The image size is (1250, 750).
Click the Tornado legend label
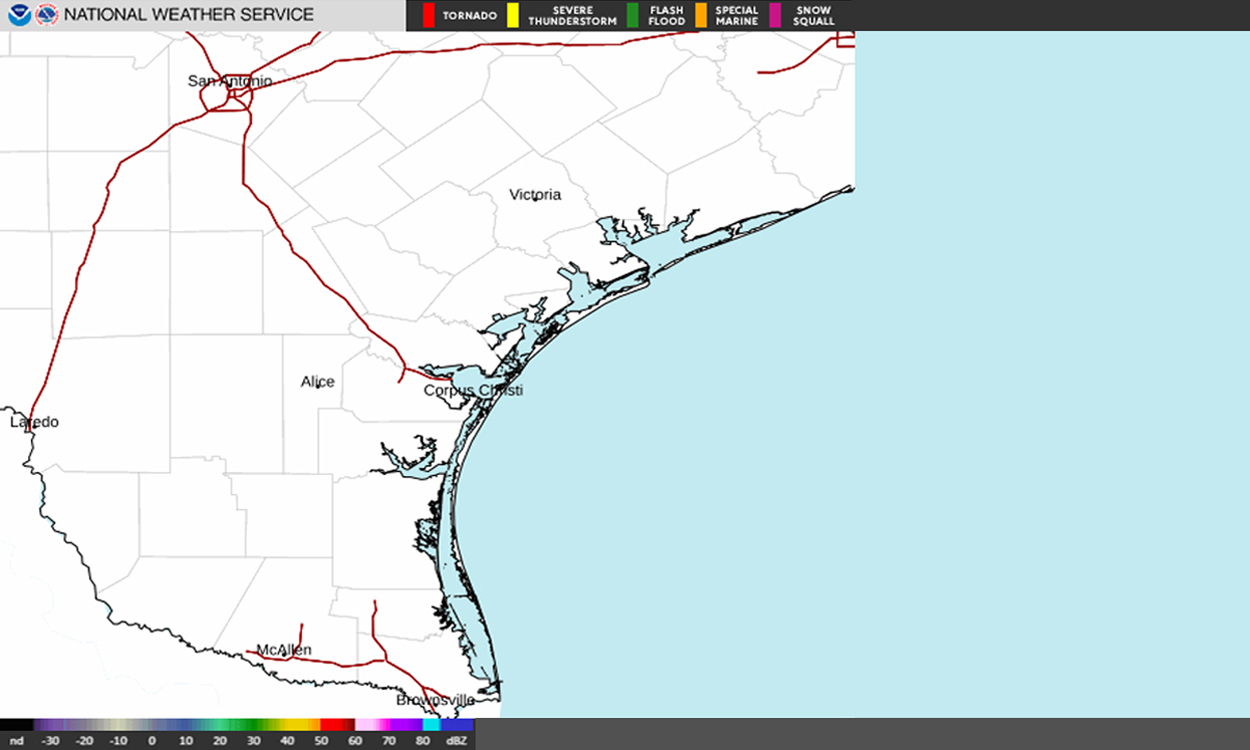click(x=469, y=16)
